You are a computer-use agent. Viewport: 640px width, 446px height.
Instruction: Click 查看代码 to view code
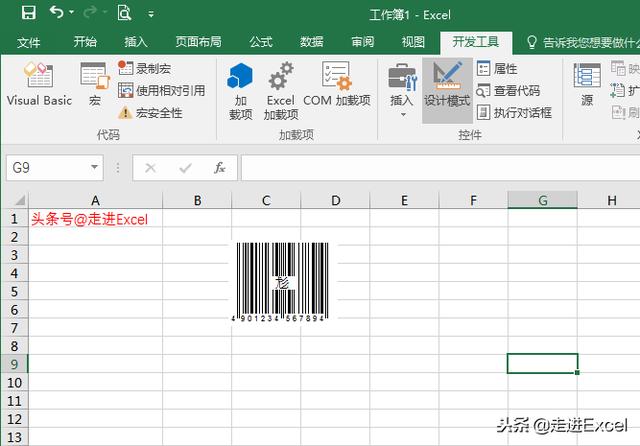point(509,91)
